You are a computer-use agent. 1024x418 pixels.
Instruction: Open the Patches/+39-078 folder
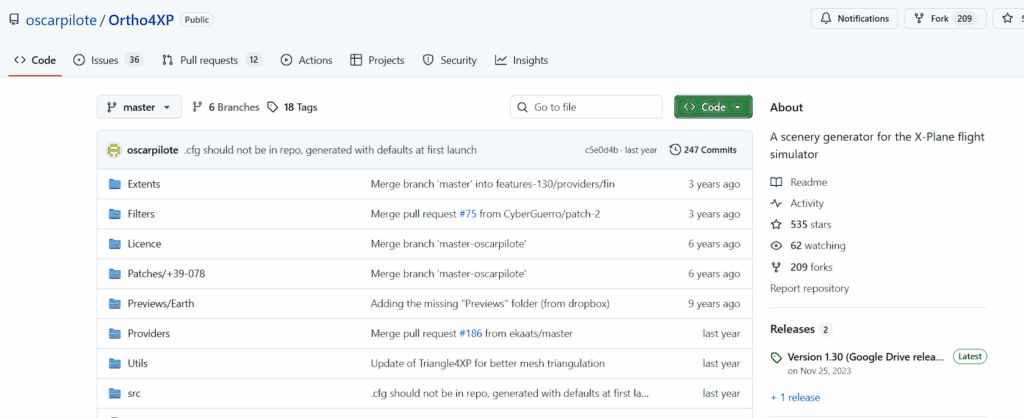coord(167,274)
